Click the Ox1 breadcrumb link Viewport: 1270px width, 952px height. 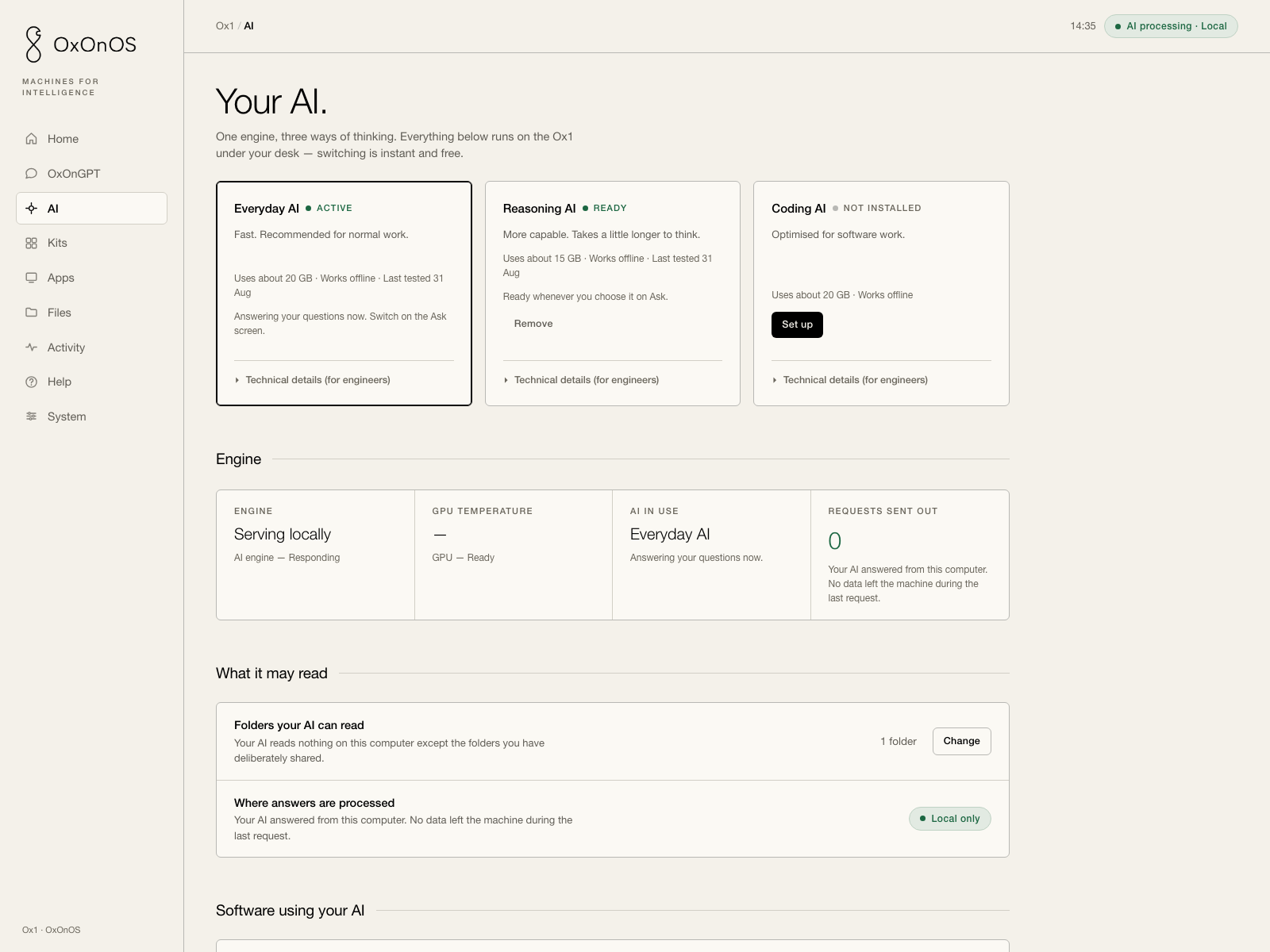click(225, 26)
